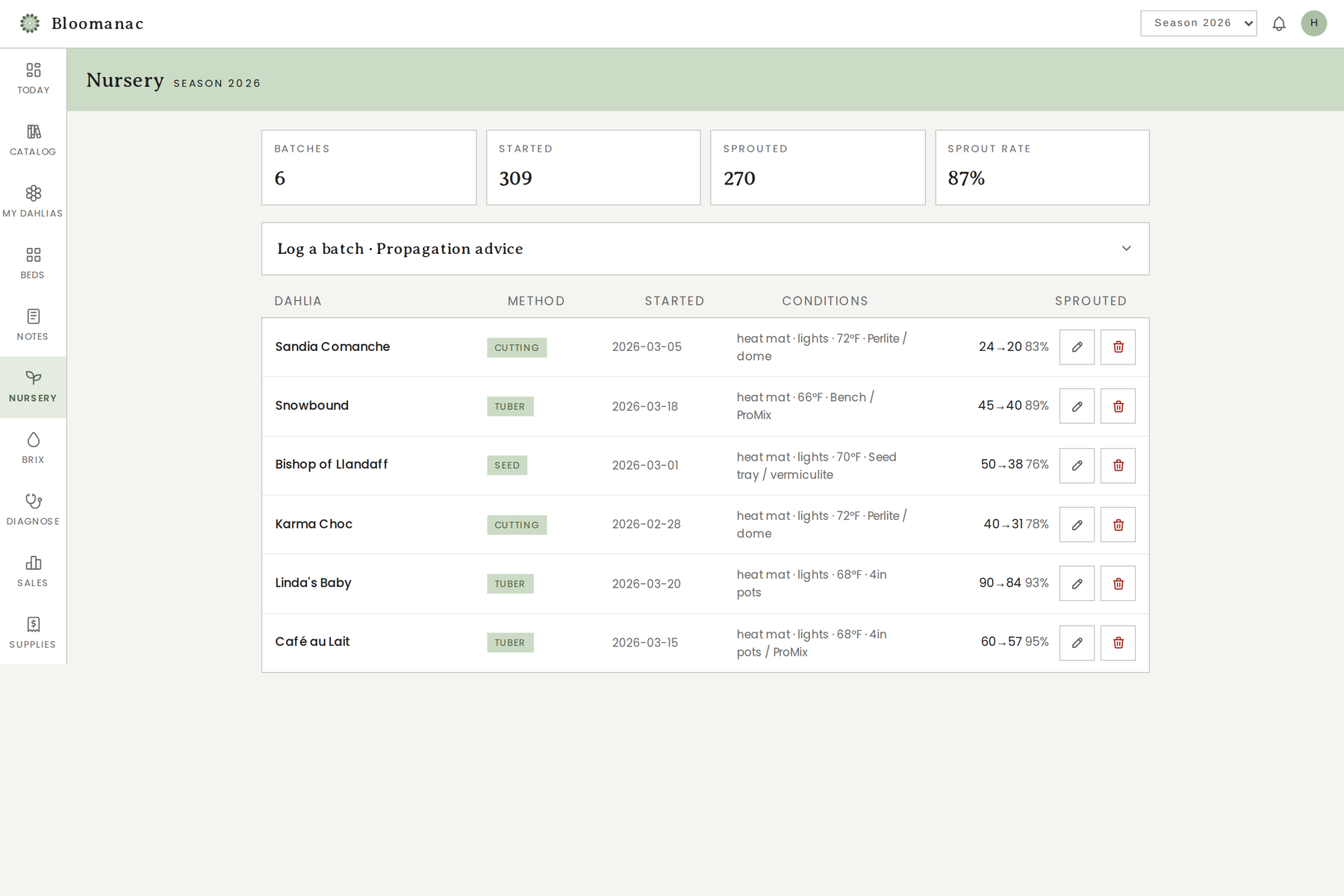
Task: Click the Started 309 stat card
Action: [x=594, y=167]
